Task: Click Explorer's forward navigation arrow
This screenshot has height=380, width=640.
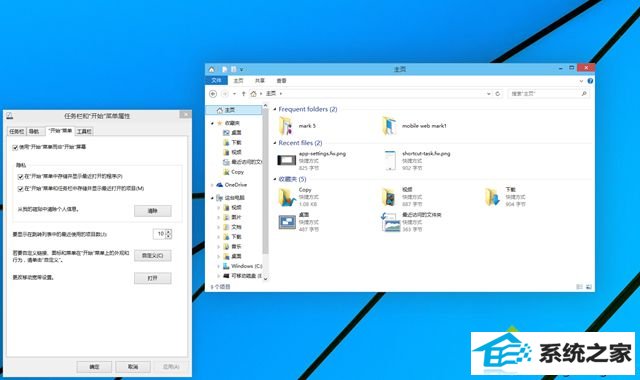Action: pos(225,93)
